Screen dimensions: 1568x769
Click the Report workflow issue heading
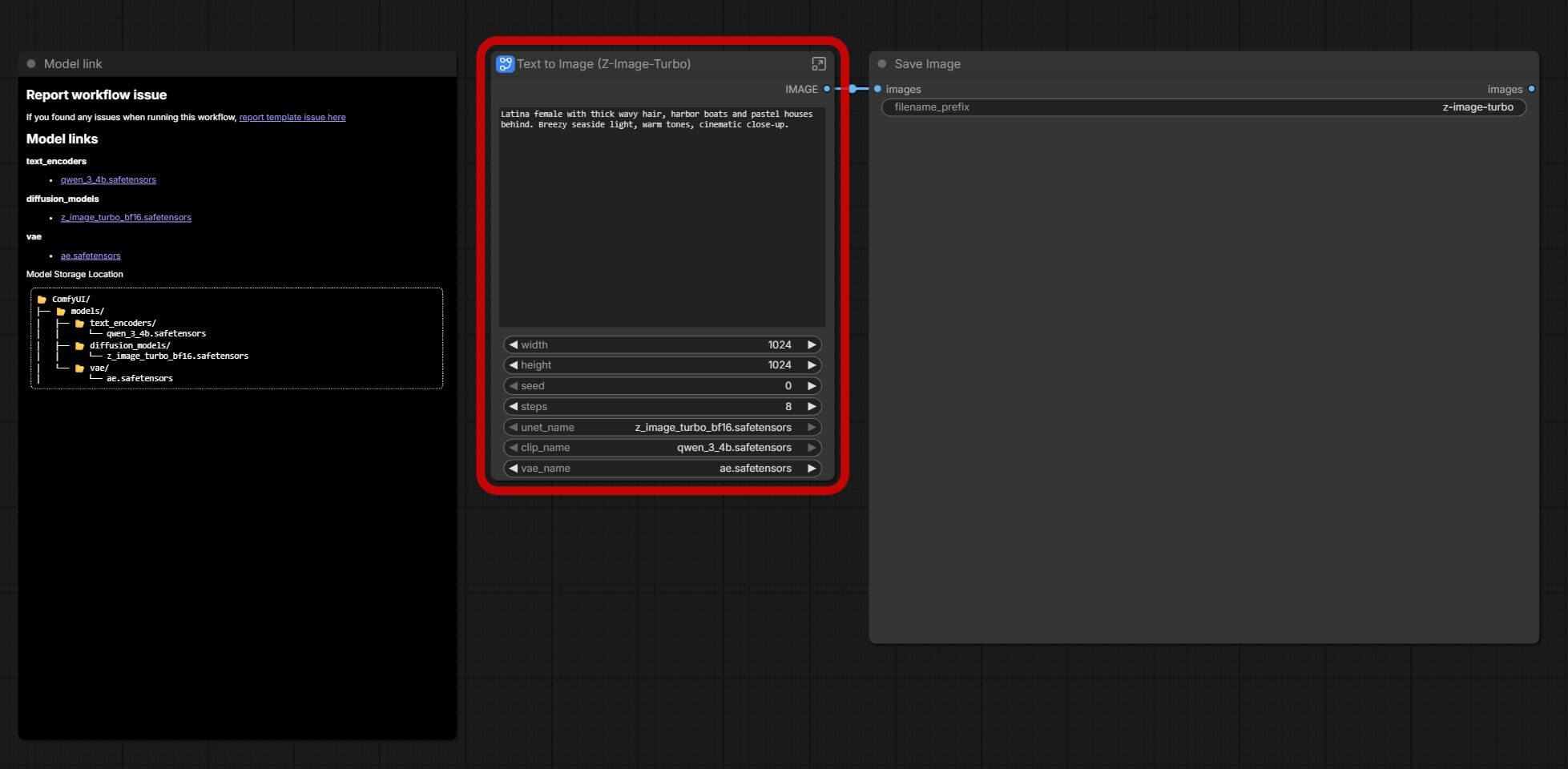pyautogui.click(x=96, y=95)
